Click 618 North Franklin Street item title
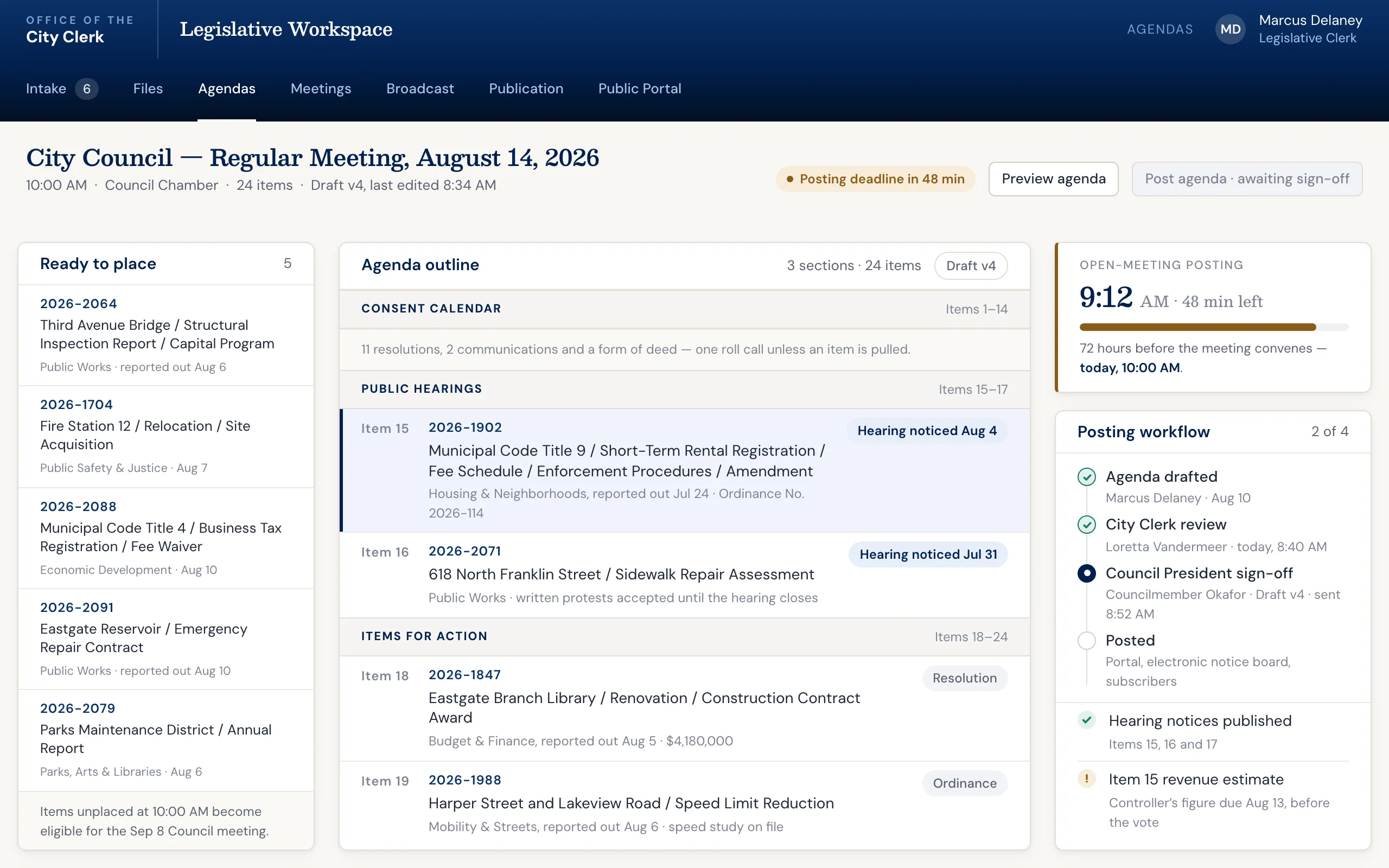This screenshot has width=1389, height=868. pos(622,575)
